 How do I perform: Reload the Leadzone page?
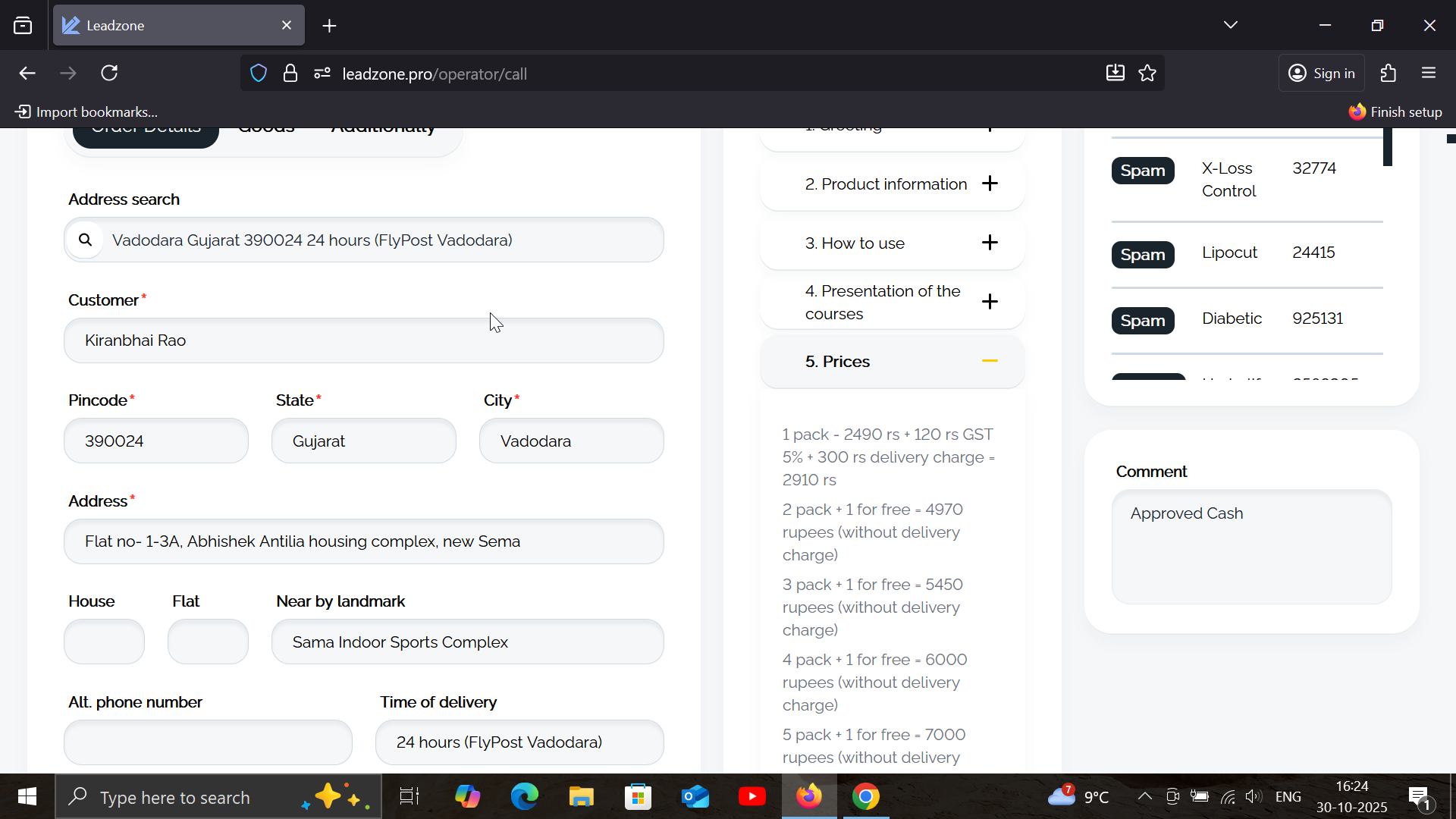click(109, 74)
